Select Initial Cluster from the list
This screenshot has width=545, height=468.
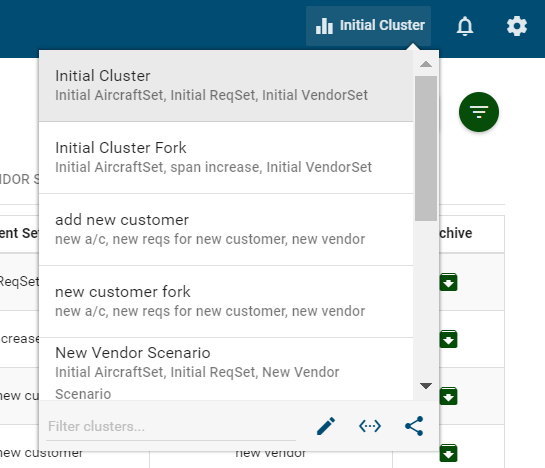point(226,86)
